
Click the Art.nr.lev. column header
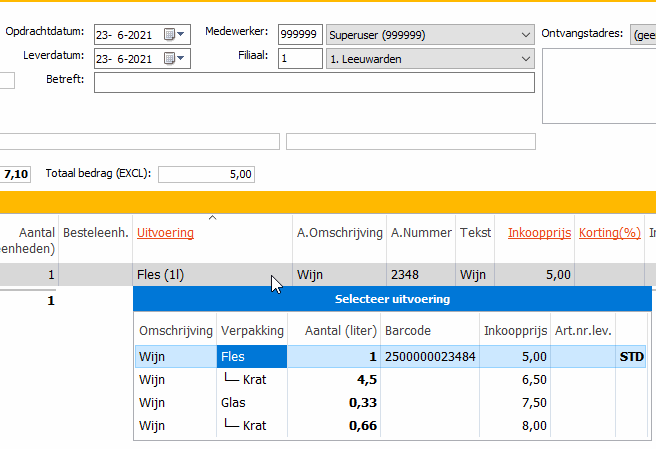coord(583,331)
